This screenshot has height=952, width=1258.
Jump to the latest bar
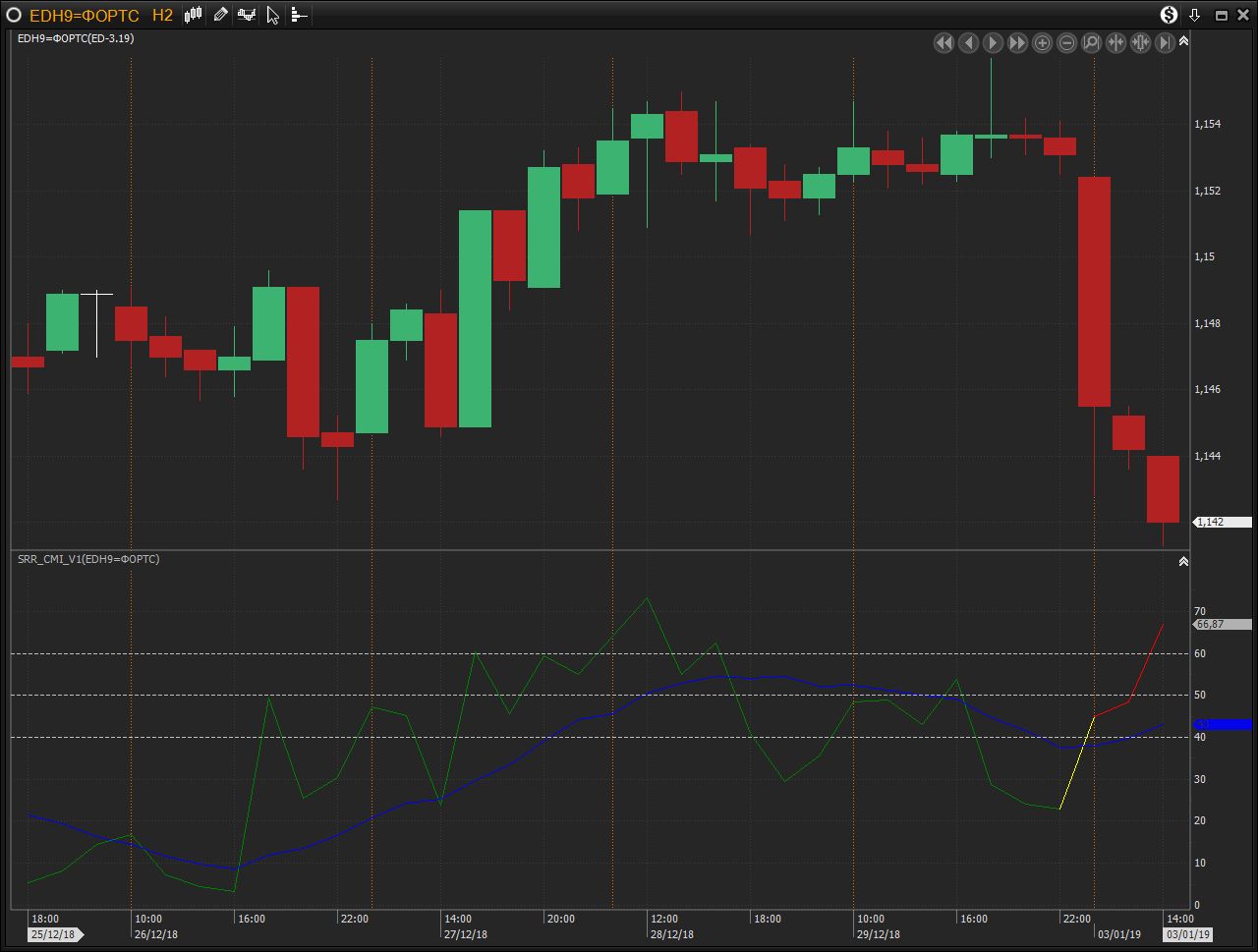(1165, 42)
